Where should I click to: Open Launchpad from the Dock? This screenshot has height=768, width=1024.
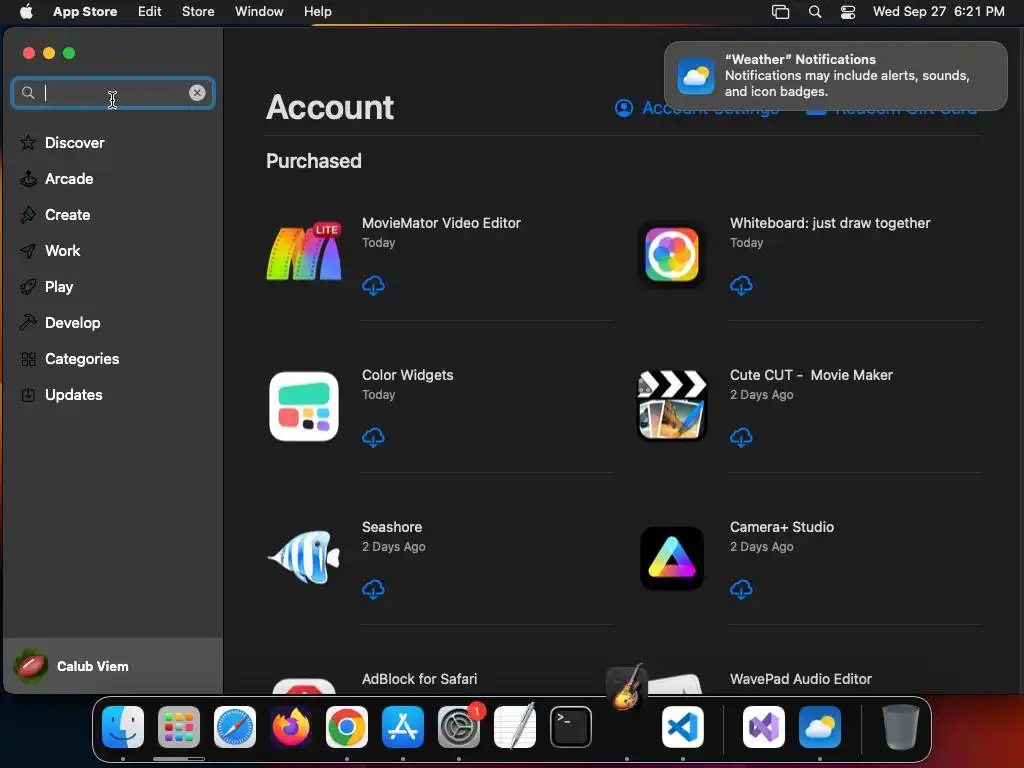(179, 727)
